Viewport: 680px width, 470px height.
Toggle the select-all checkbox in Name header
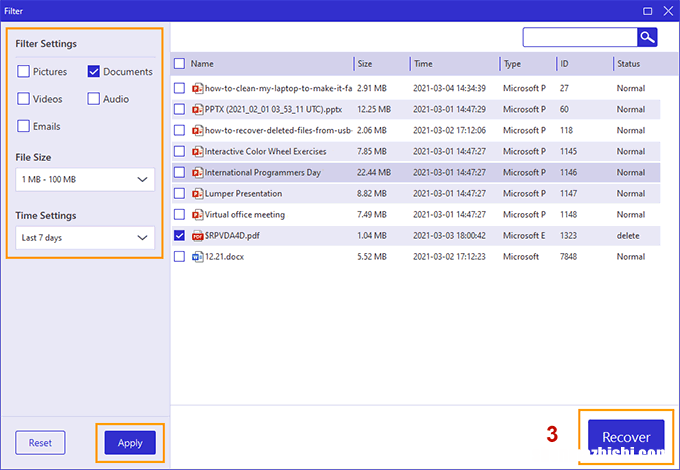(179, 64)
